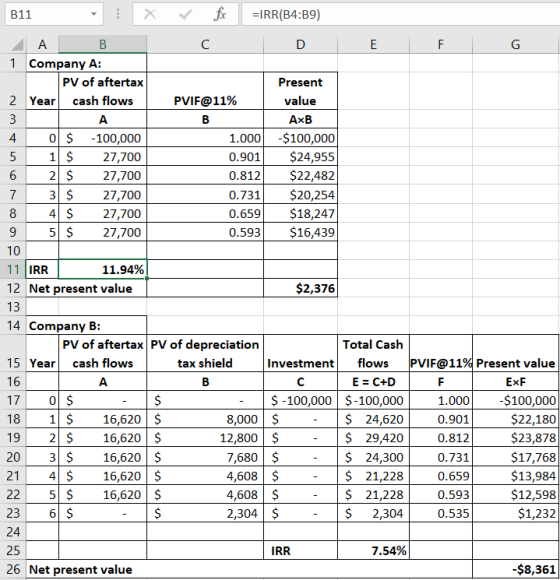
Task: Click the $2,376 net present value cell
Action: 300,288
